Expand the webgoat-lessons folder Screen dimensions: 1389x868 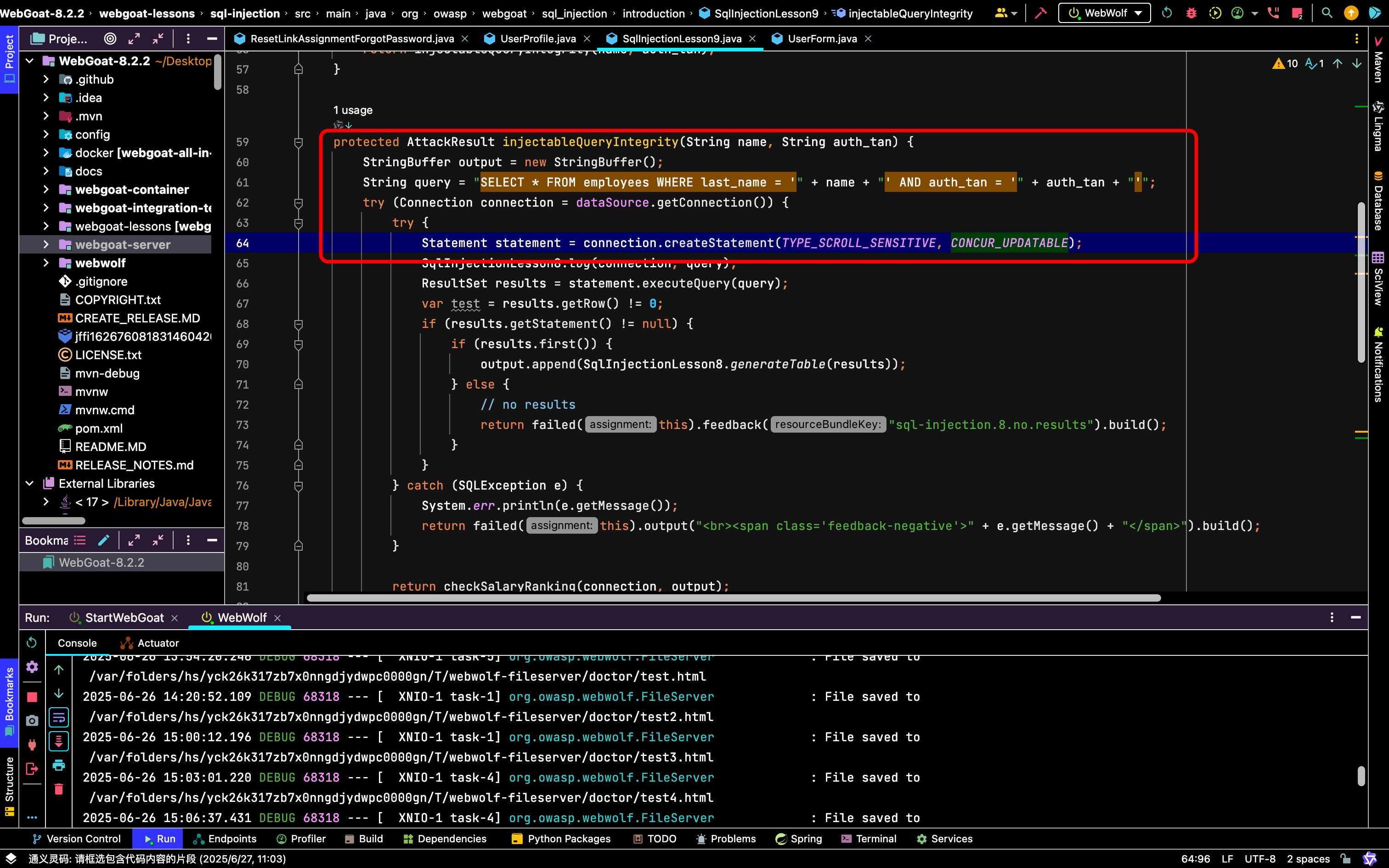[x=46, y=226]
